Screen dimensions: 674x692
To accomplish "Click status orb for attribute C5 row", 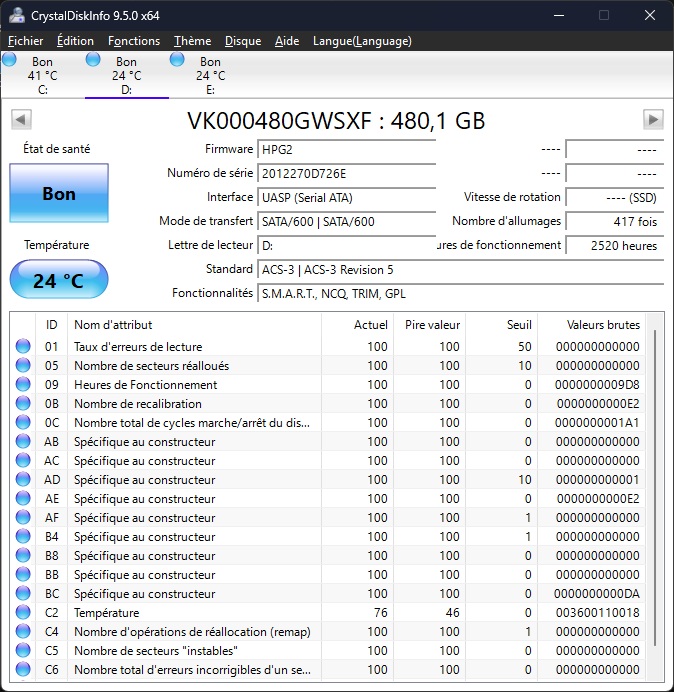I will pos(23,650).
